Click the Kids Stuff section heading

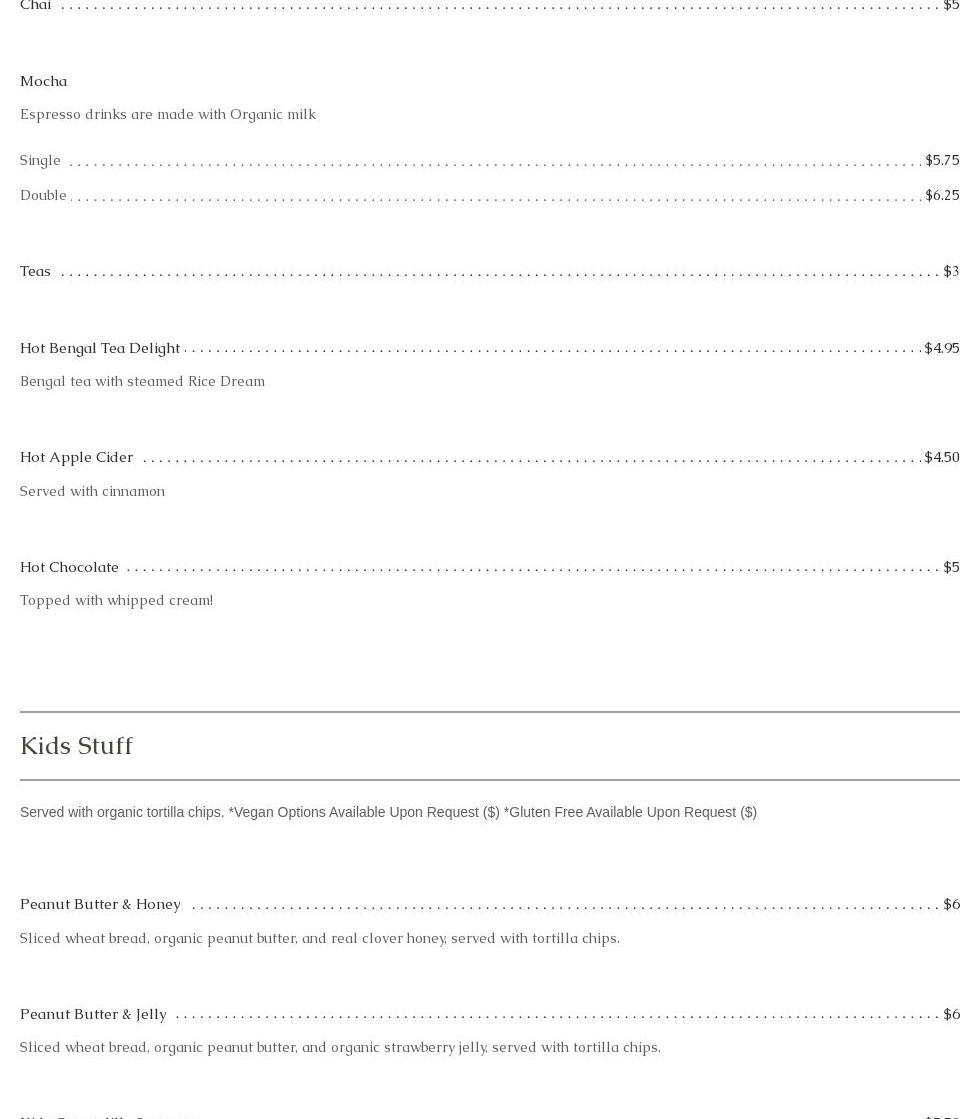click(x=77, y=746)
